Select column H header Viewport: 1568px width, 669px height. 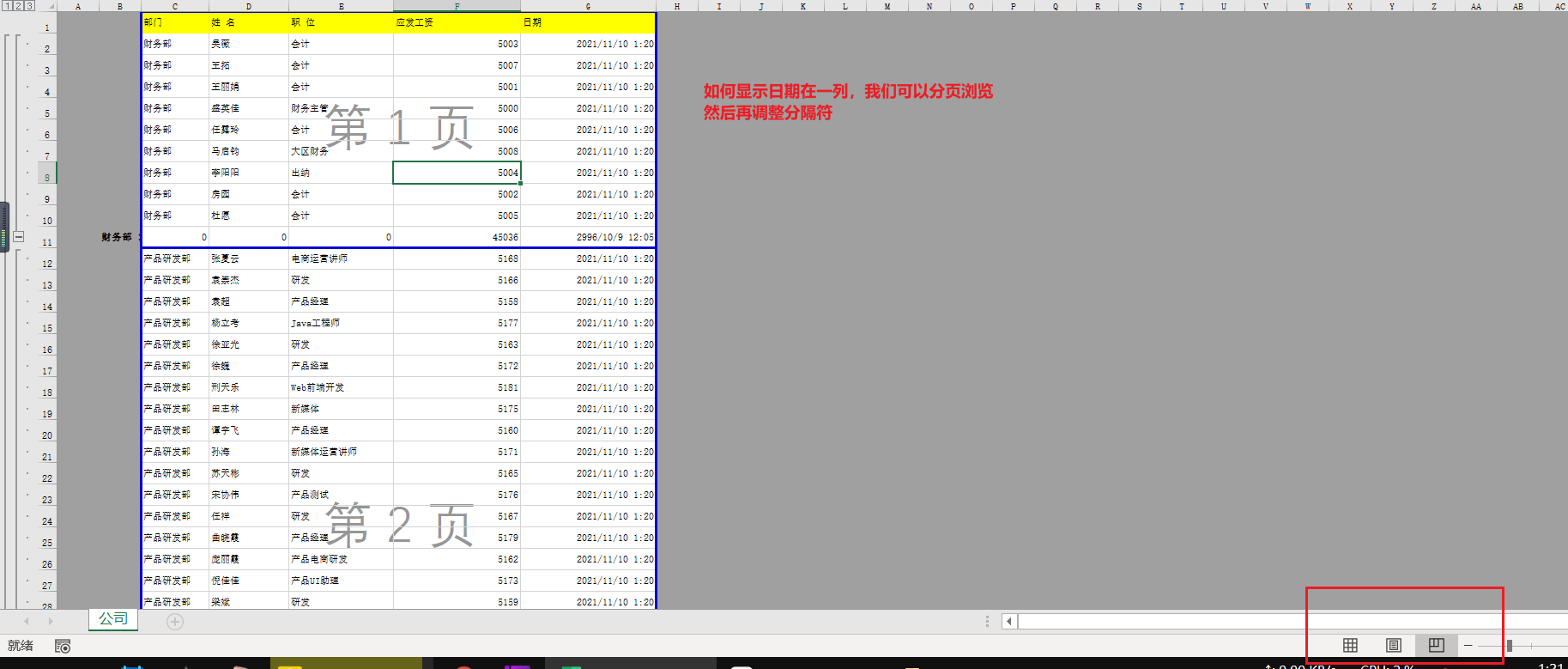(x=677, y=6)
